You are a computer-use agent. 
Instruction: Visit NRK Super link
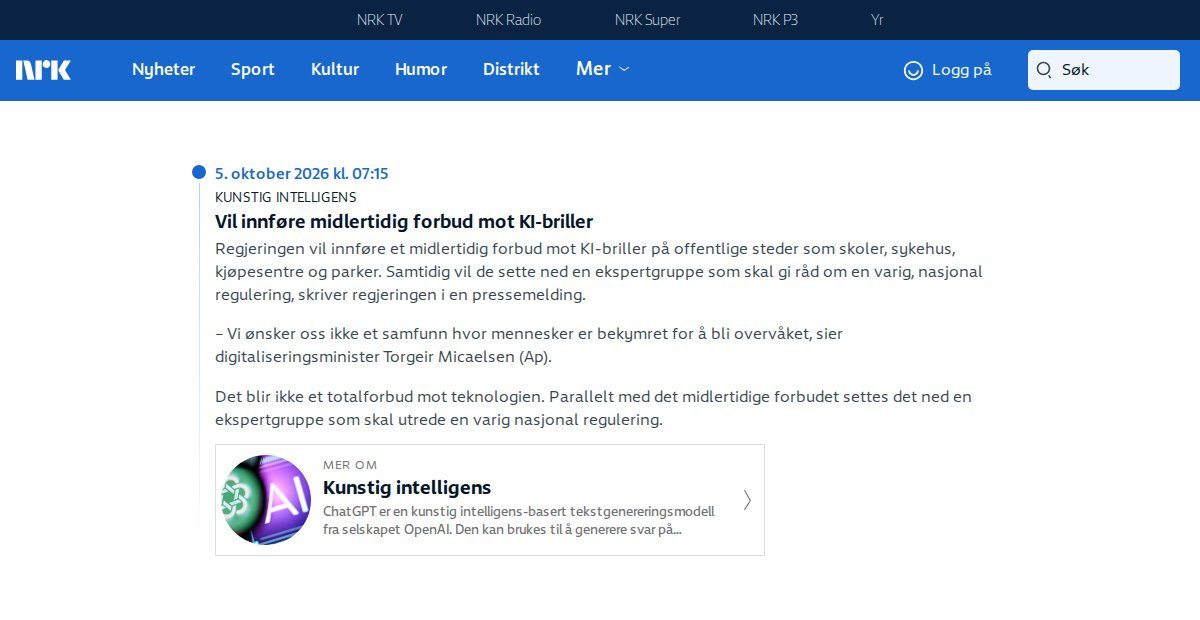(x=648, y=20)
